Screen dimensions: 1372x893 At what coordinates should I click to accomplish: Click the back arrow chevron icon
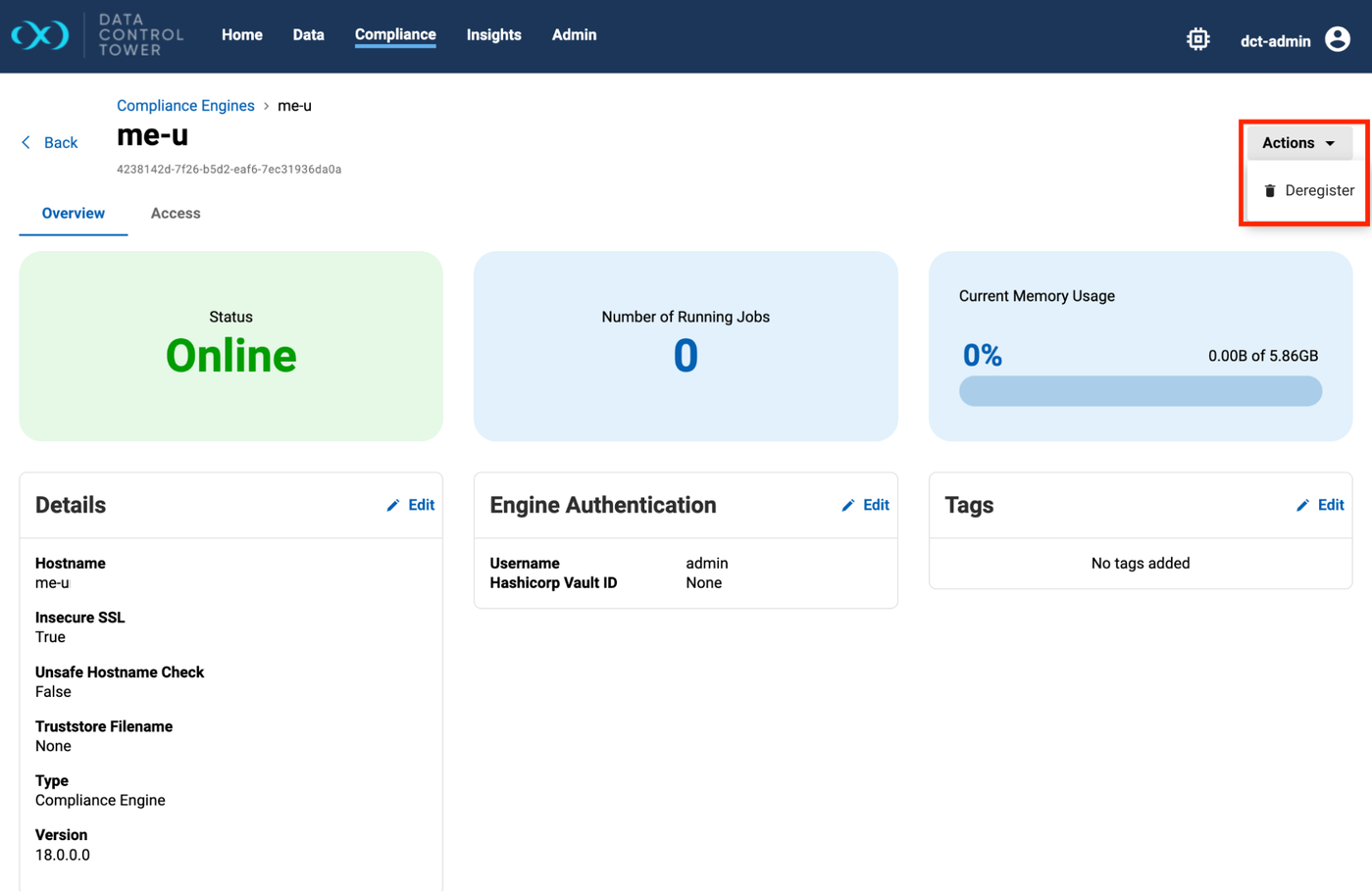pos(26,143)
